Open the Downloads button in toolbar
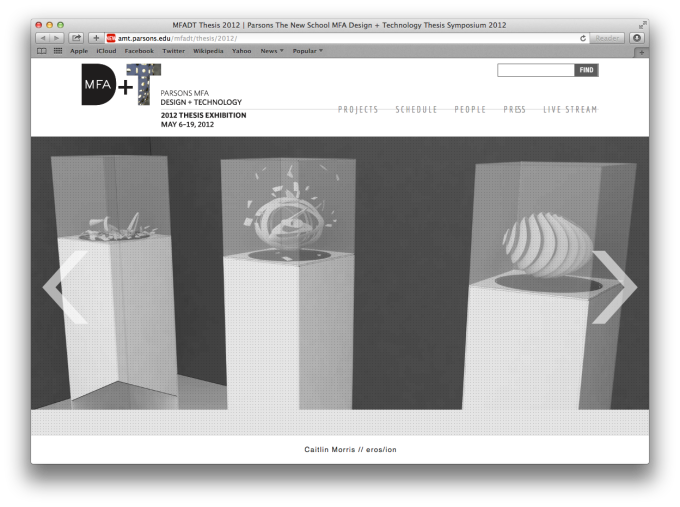 coord(637,38)
